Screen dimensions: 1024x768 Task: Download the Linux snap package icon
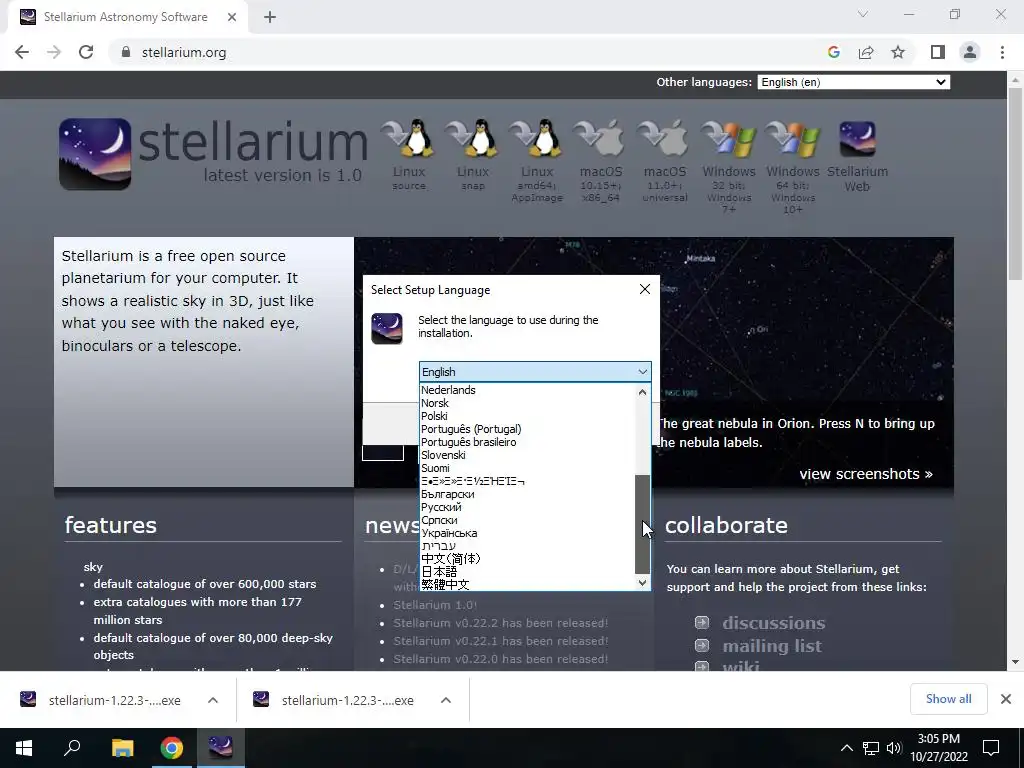tap(473, 138)
